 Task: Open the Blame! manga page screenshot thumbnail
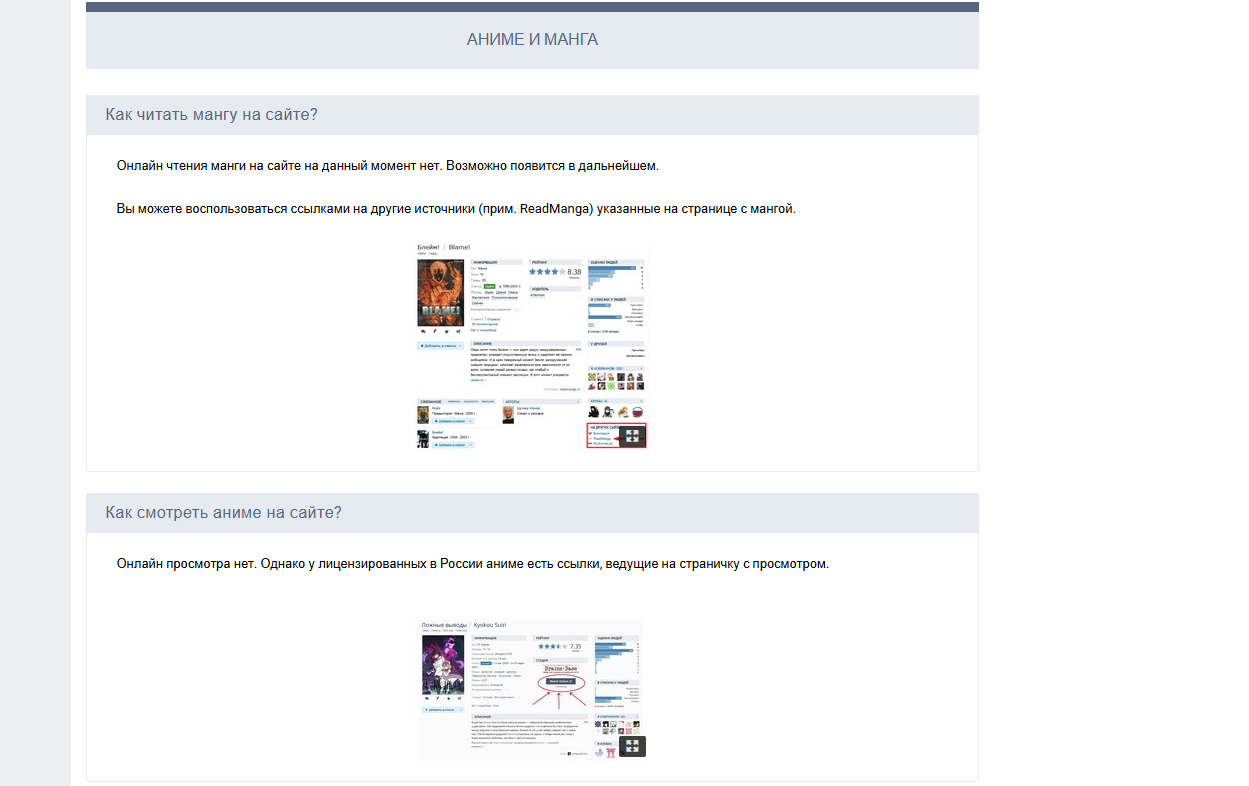[x=531, y=344]
